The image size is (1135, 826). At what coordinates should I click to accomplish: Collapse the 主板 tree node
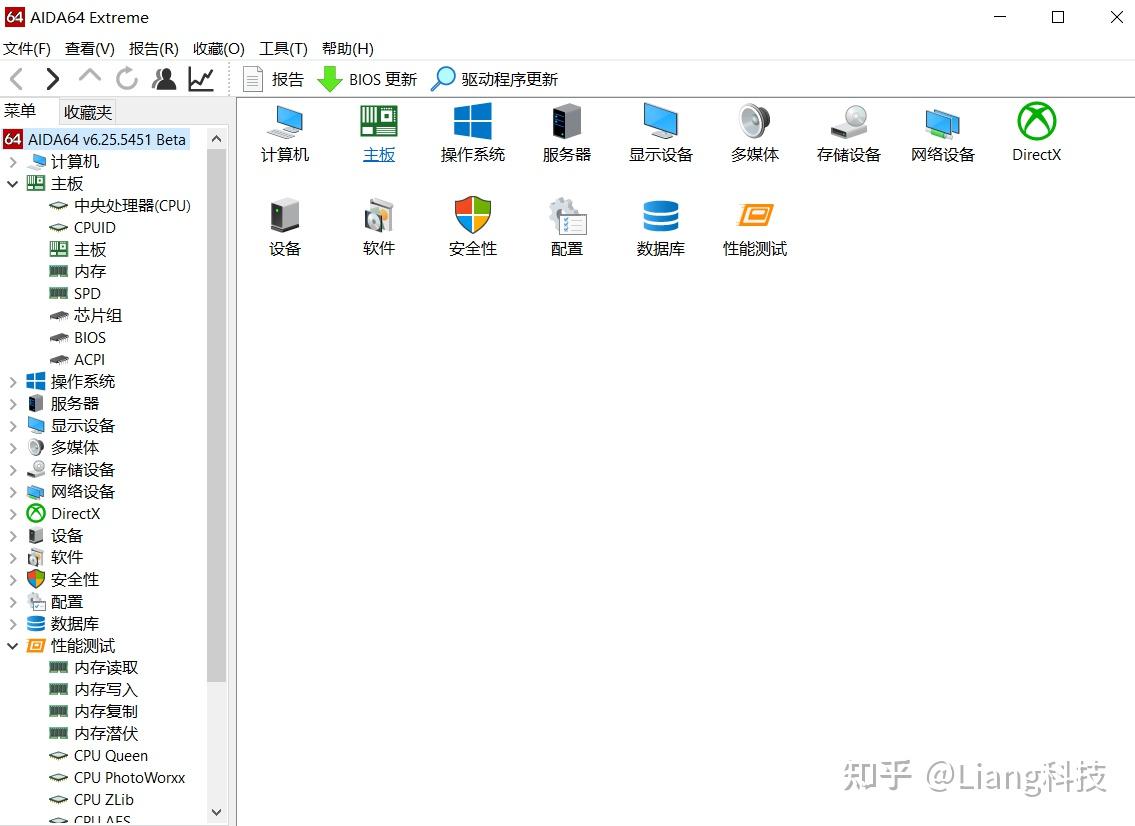[x=12, y=184]
